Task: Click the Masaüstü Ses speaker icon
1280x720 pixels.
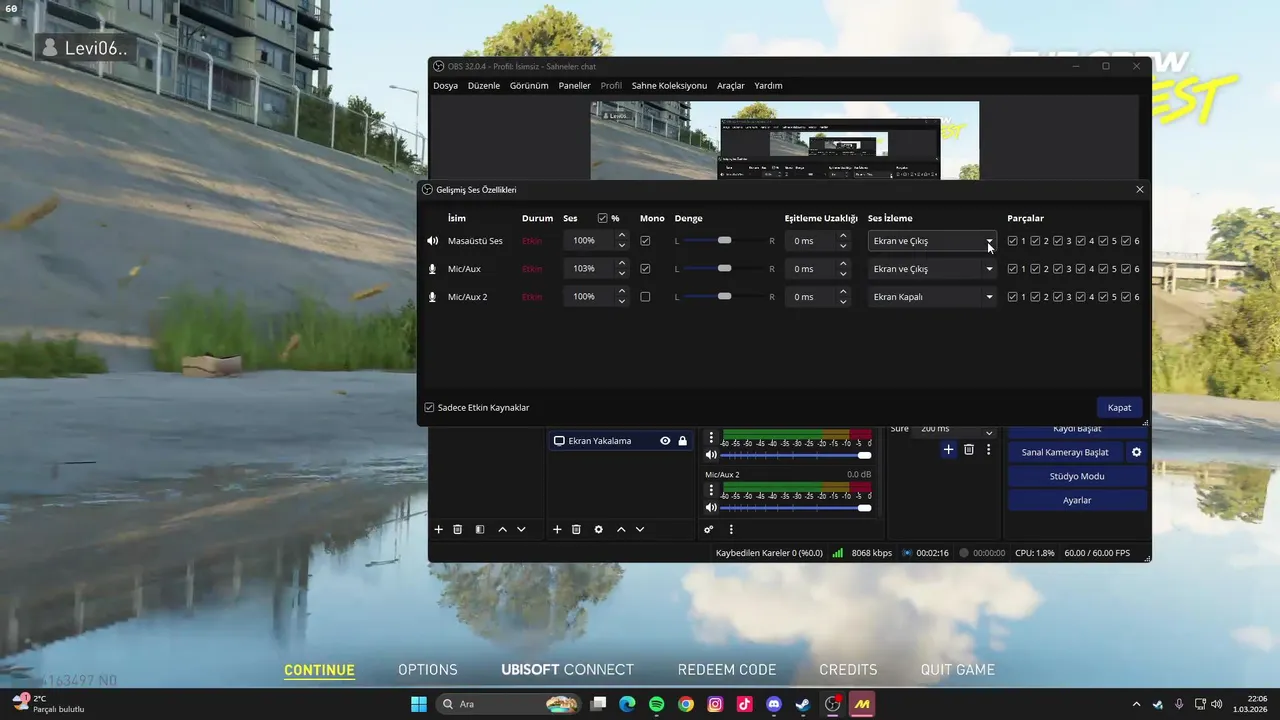Action: 432,241
